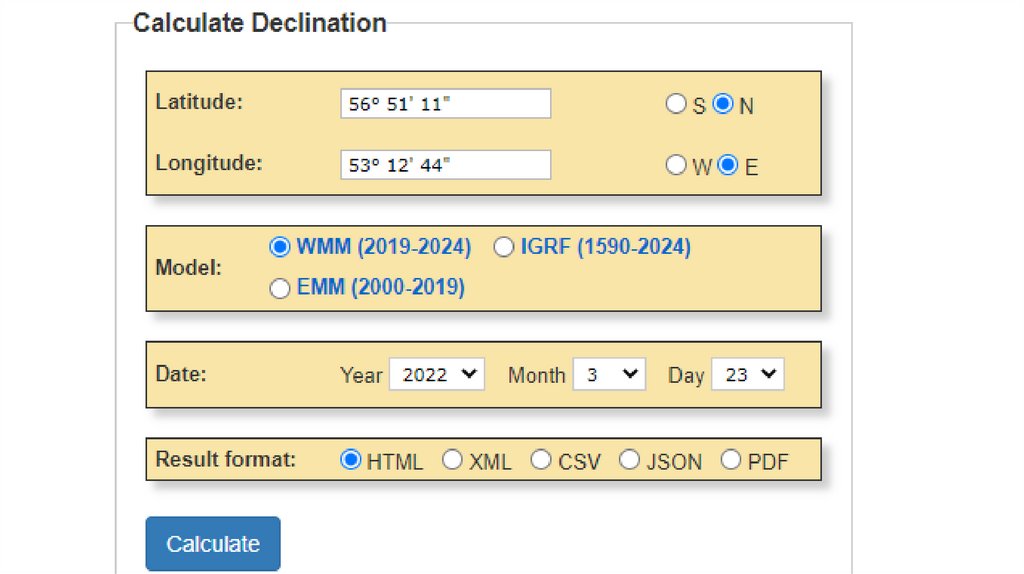Expand the Month dropdown showing 3

609,375
